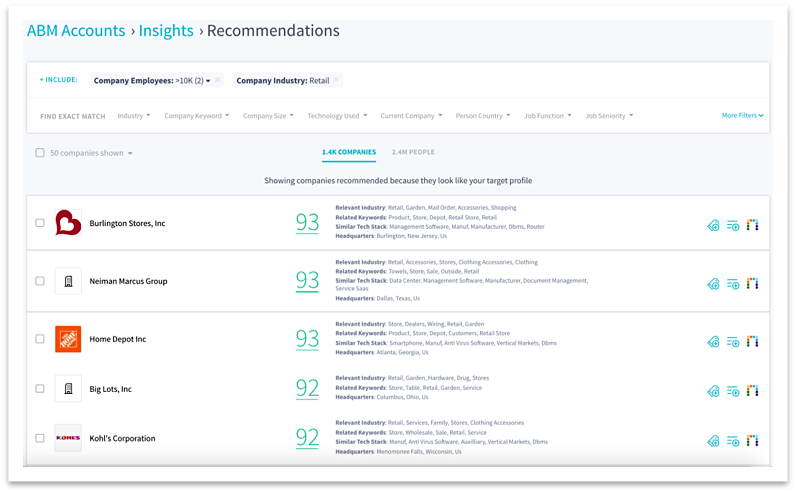Click the 93 score for Burlington Stores
This screenshot has width=796, height=493.
(x=307, y=222)
